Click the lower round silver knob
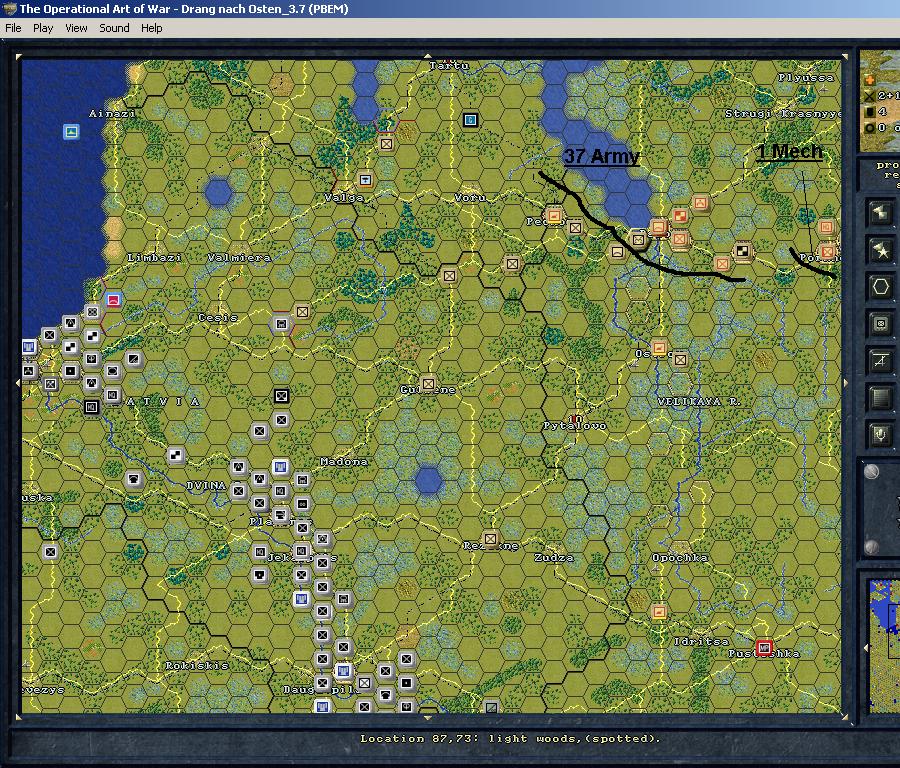 coord(872,547)
